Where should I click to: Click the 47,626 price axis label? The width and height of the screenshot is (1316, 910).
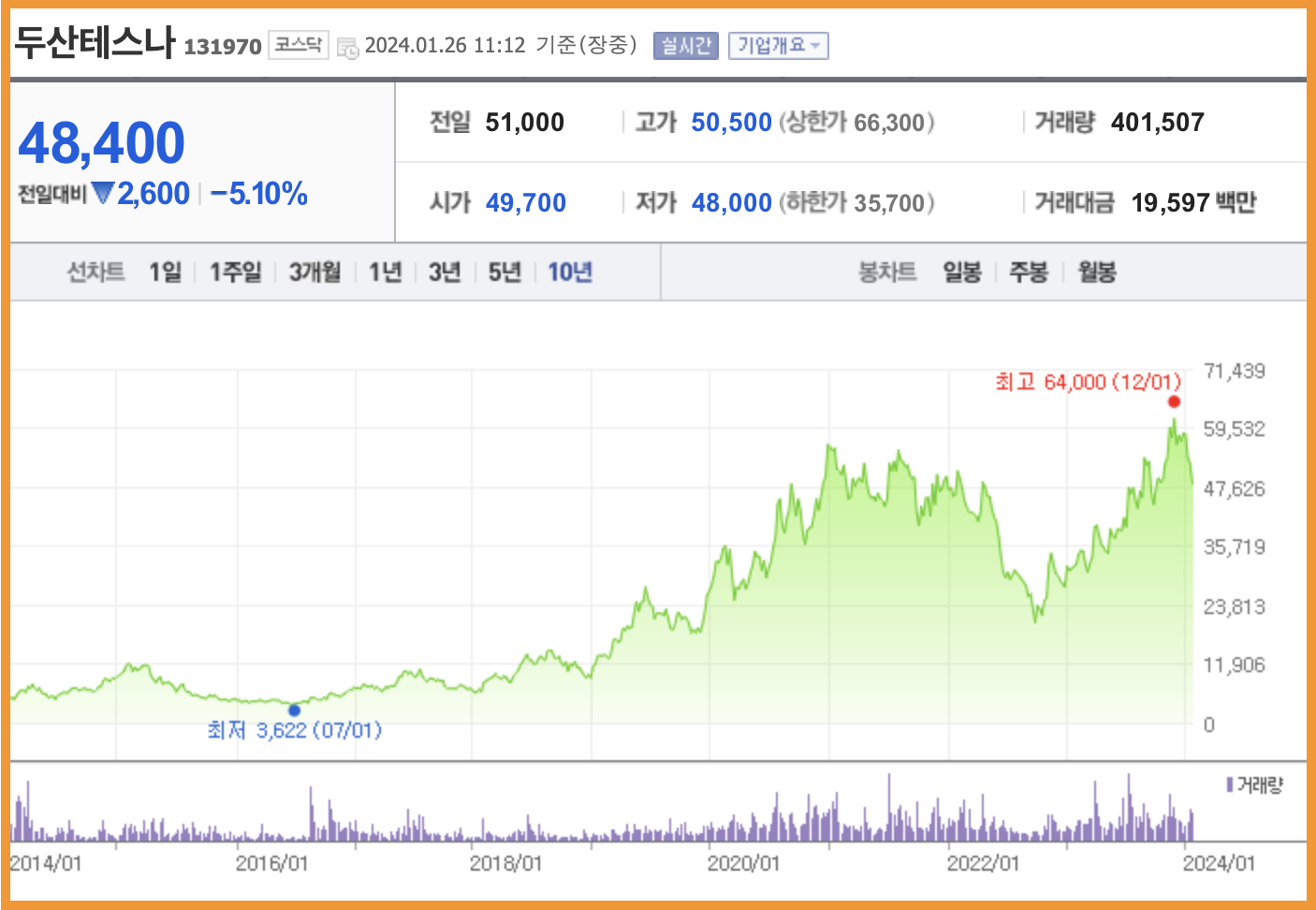click(x=1235, y=489)
